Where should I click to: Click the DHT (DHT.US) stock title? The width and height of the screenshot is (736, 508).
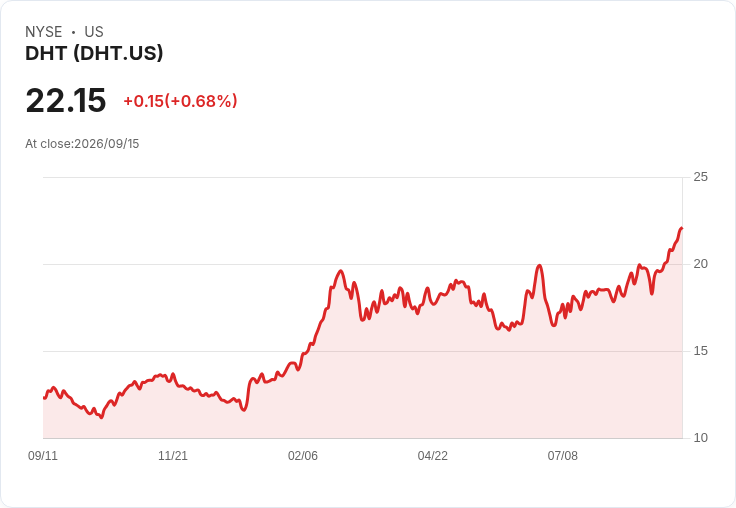[94, 54]
